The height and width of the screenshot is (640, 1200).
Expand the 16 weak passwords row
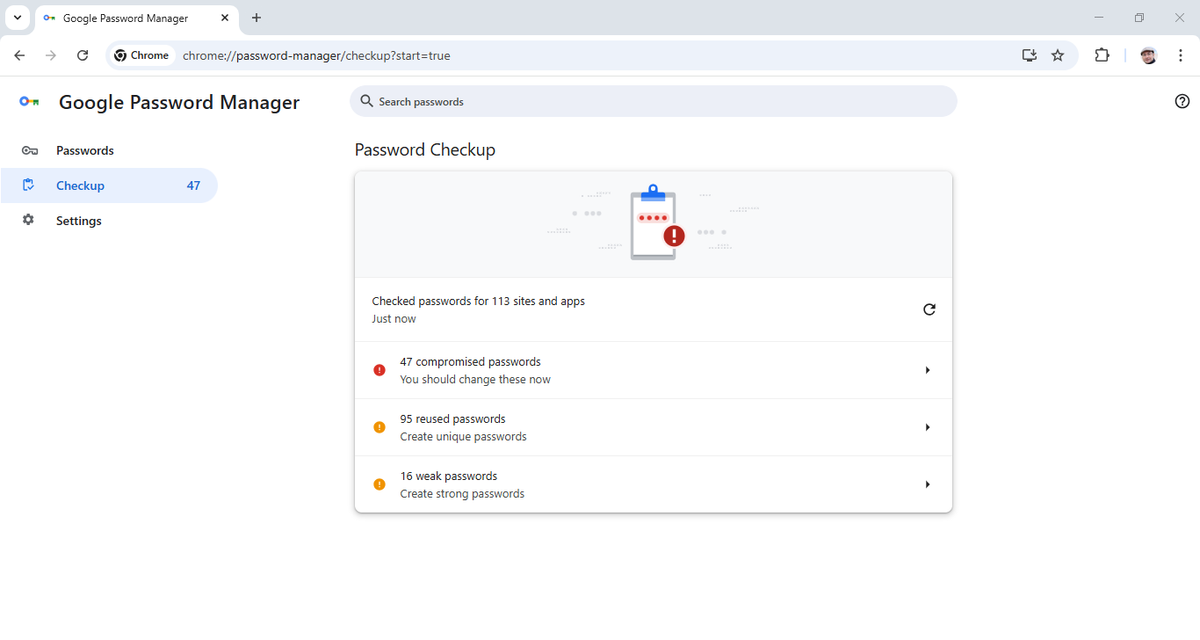[x=927, y=484]
